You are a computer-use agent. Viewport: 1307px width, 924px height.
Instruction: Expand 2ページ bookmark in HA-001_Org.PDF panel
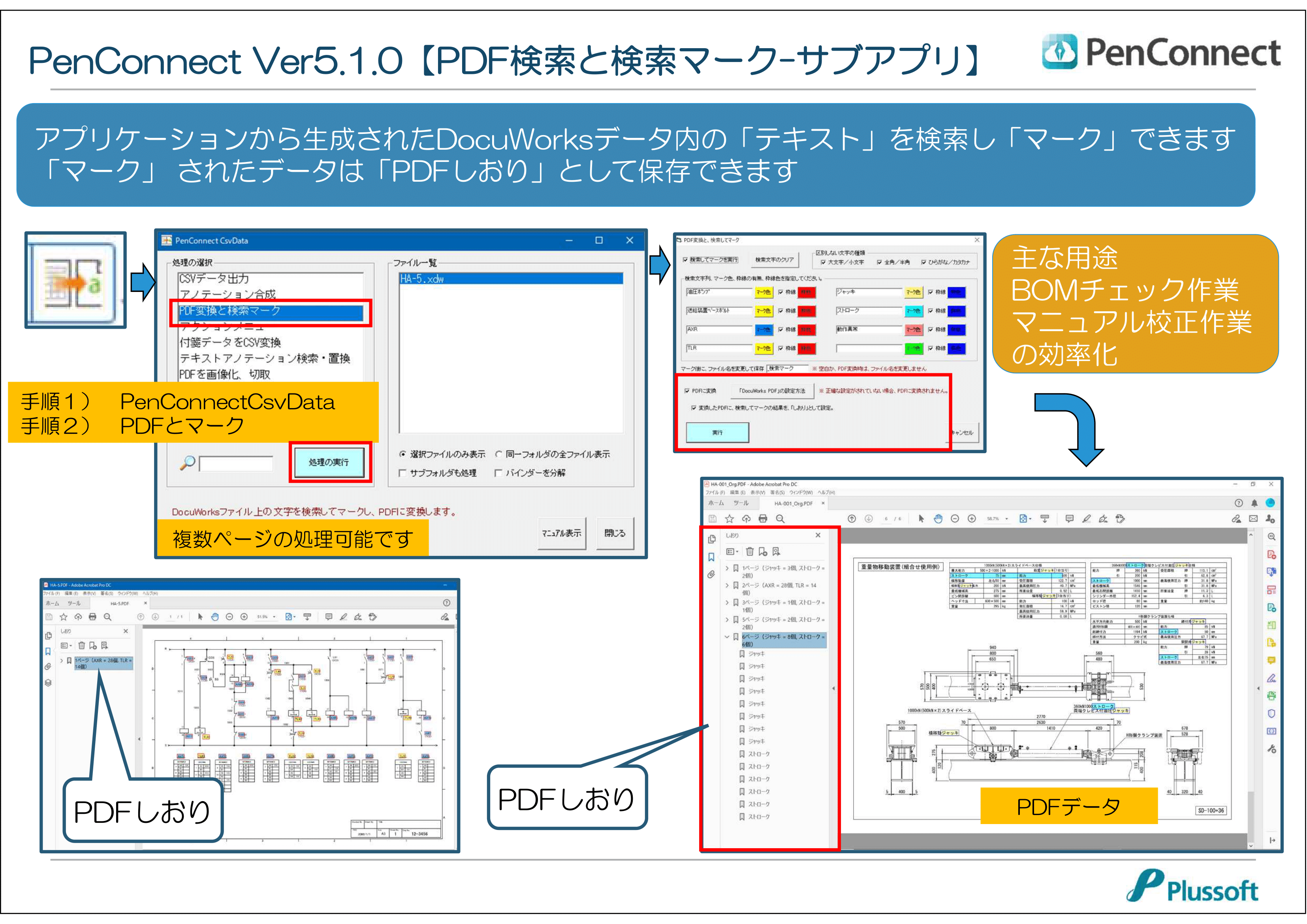pyautogui.click(x=727, y=585)
